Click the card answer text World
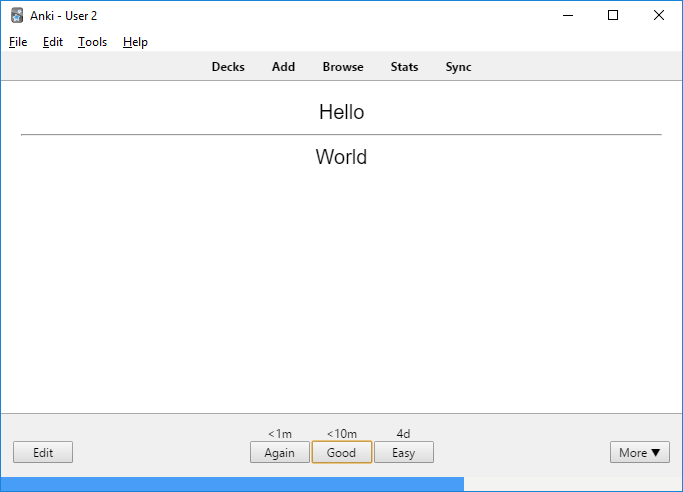683x492 pixels. pos(341,157)
